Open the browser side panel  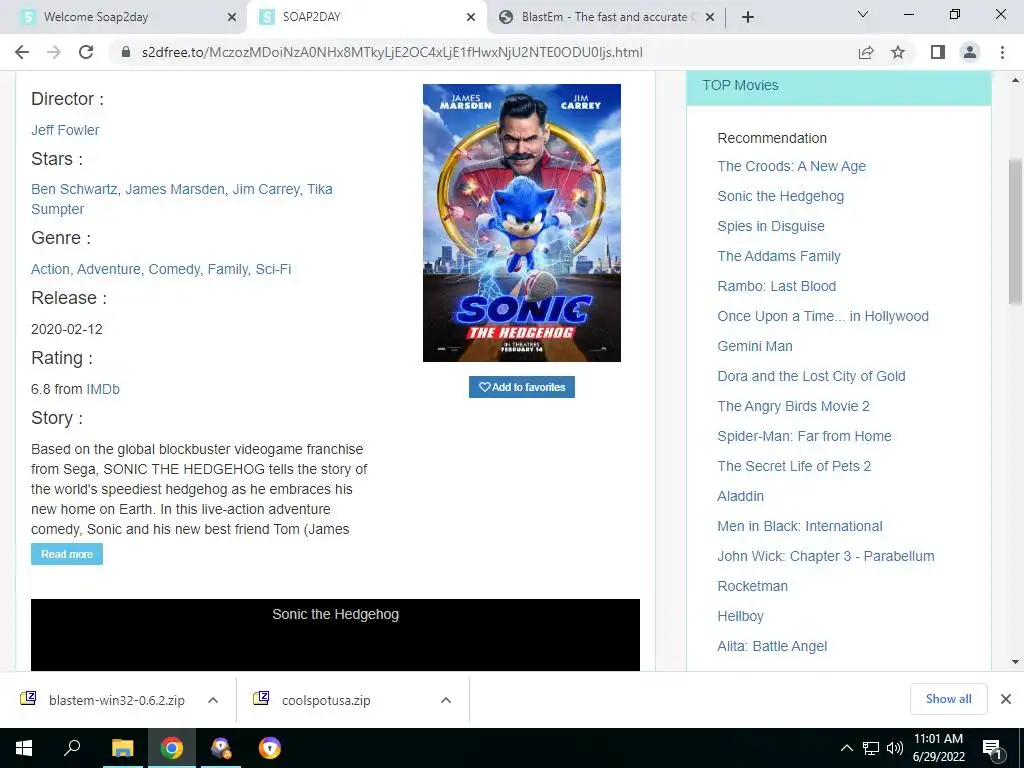click(938, 52)
